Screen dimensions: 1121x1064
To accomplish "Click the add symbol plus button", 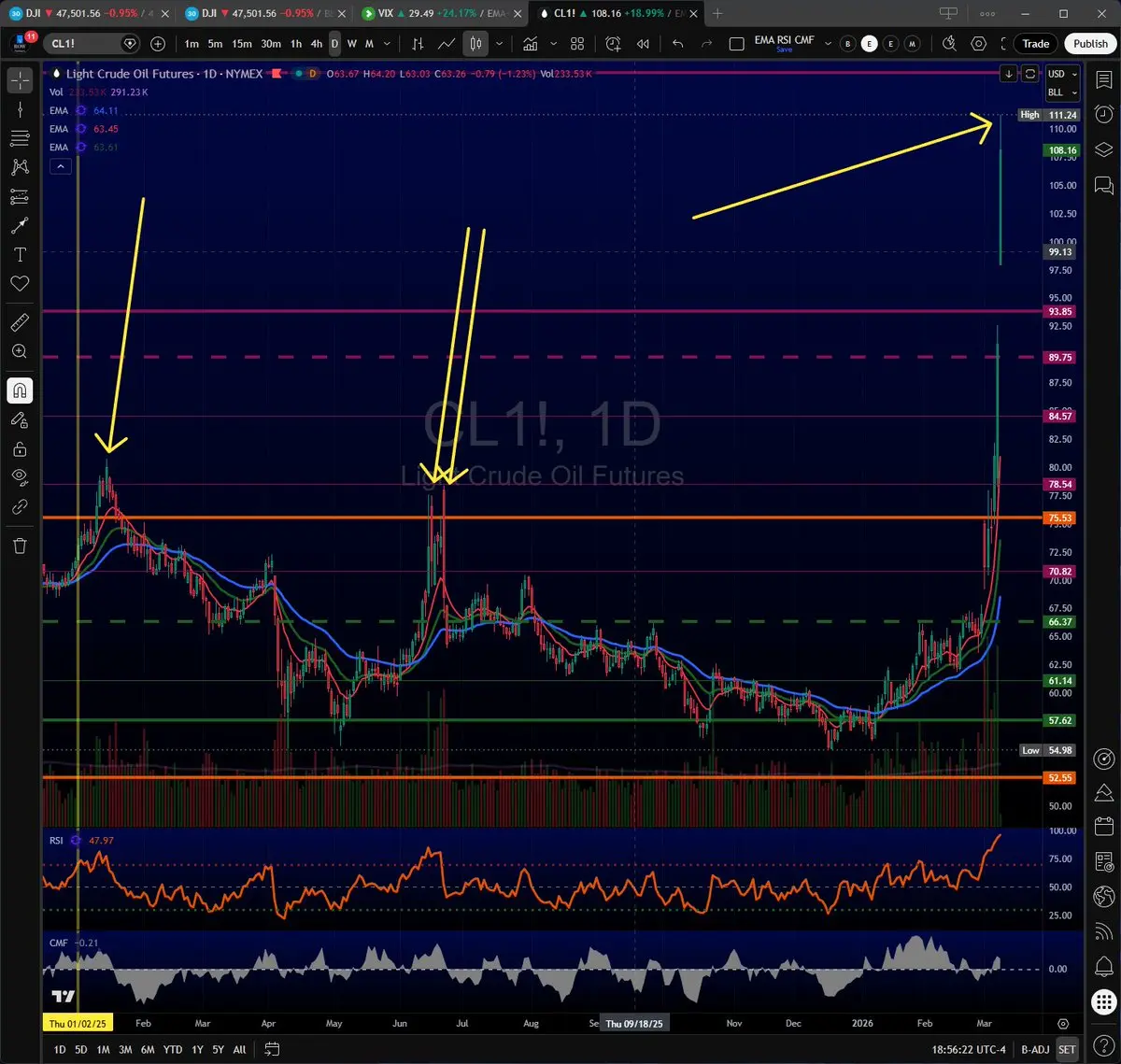I will point(158,44).
